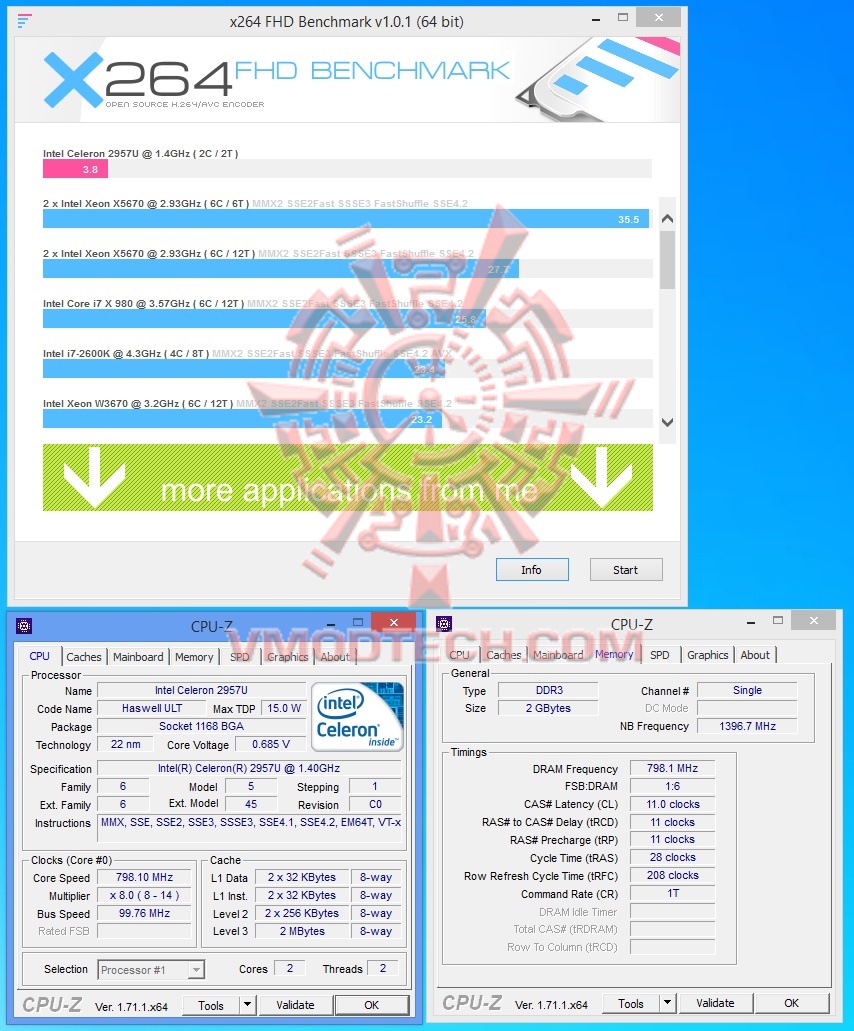
Task: Click the Technology value '22 nm'
Action: 126,744
